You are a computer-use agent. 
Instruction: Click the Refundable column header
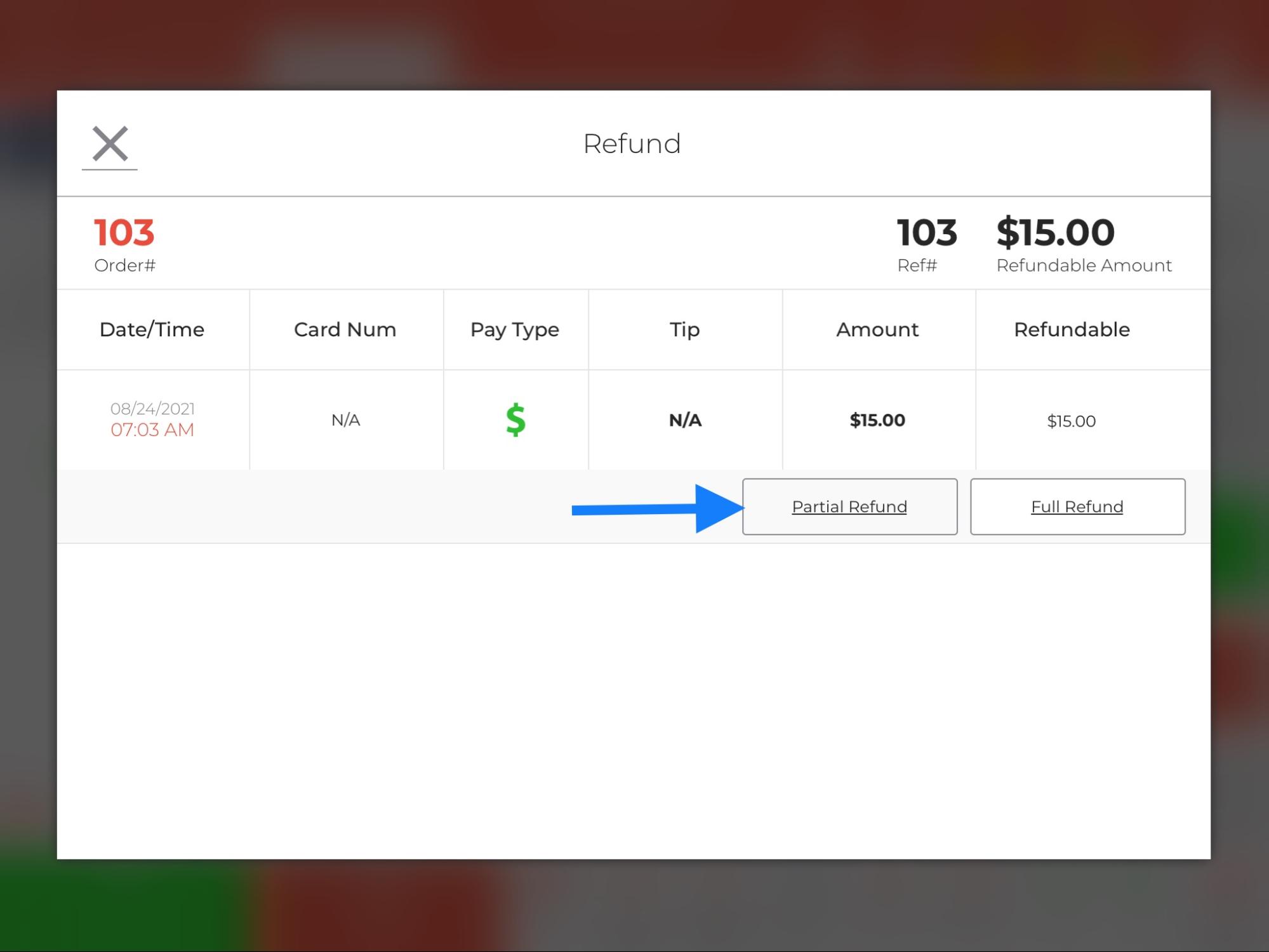pyautogui.click(x=1072, y=329)
